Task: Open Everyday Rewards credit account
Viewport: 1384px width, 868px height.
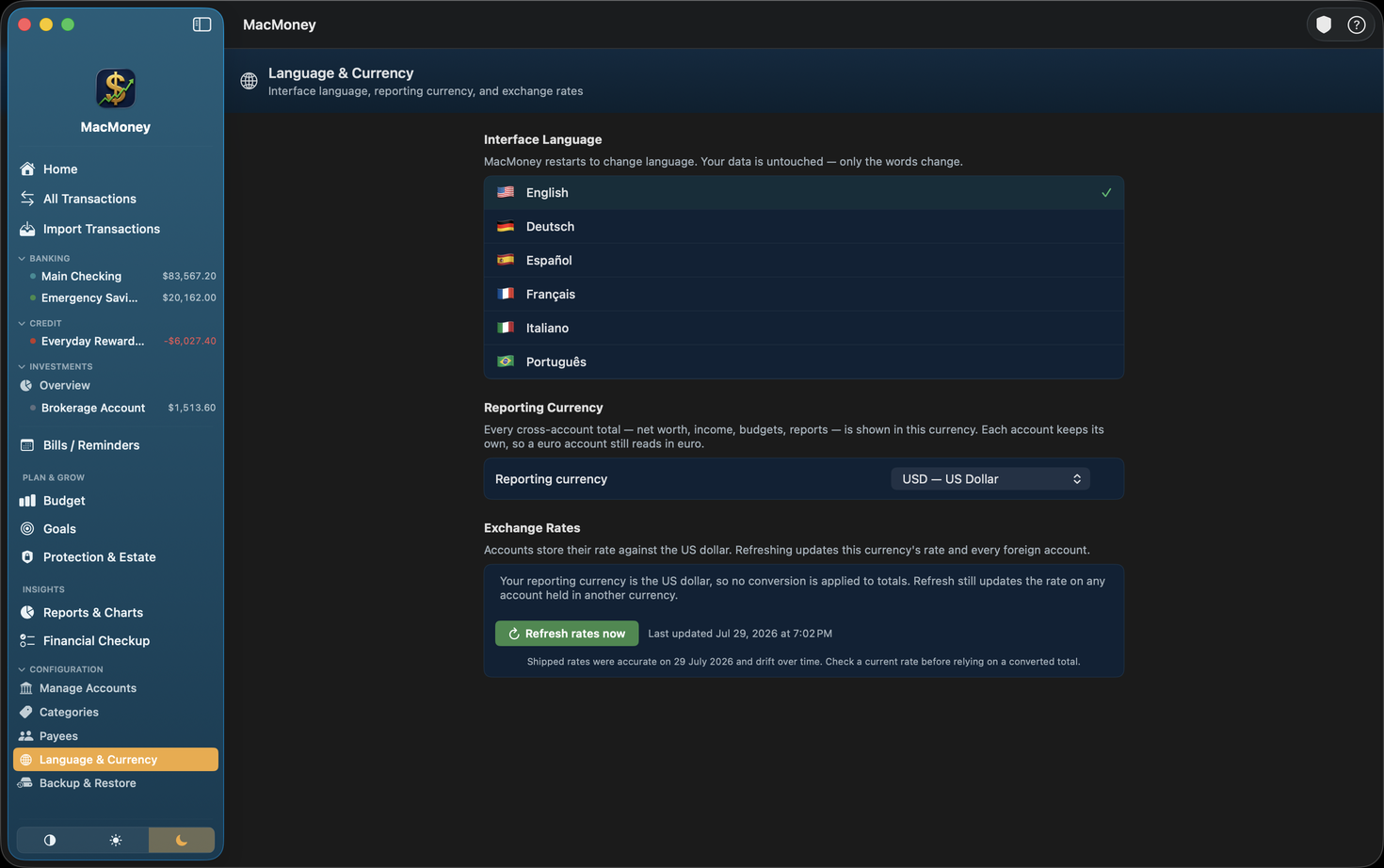Action: click(116, 342)
